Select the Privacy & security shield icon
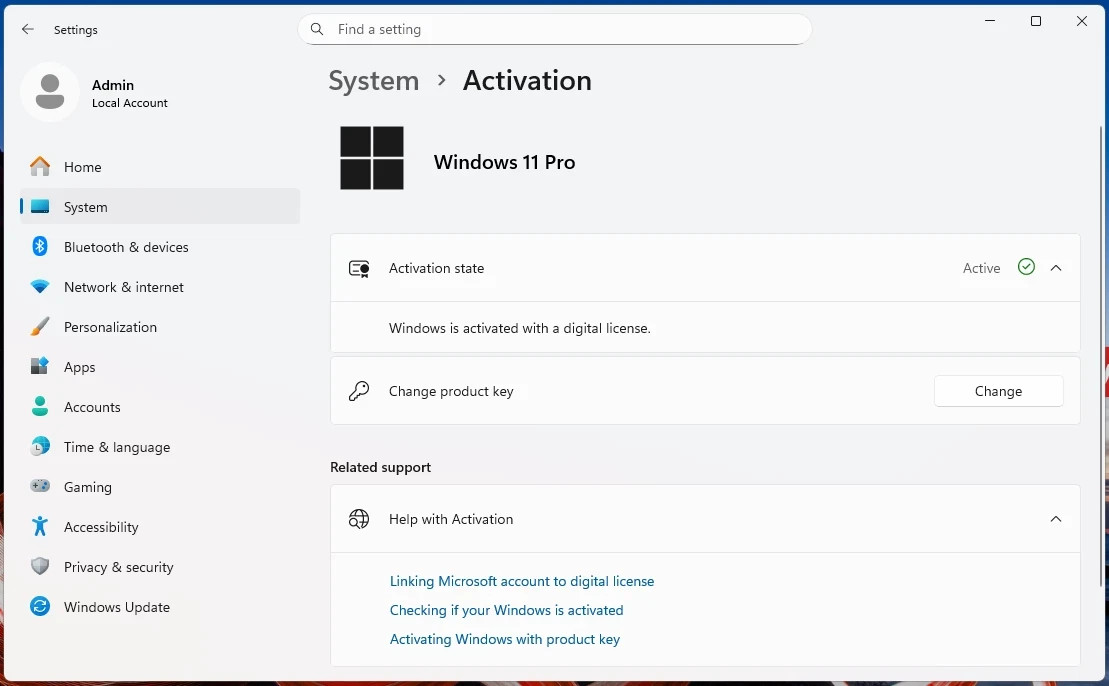This screenshot has width=1109, height=686. pos(40,567)
